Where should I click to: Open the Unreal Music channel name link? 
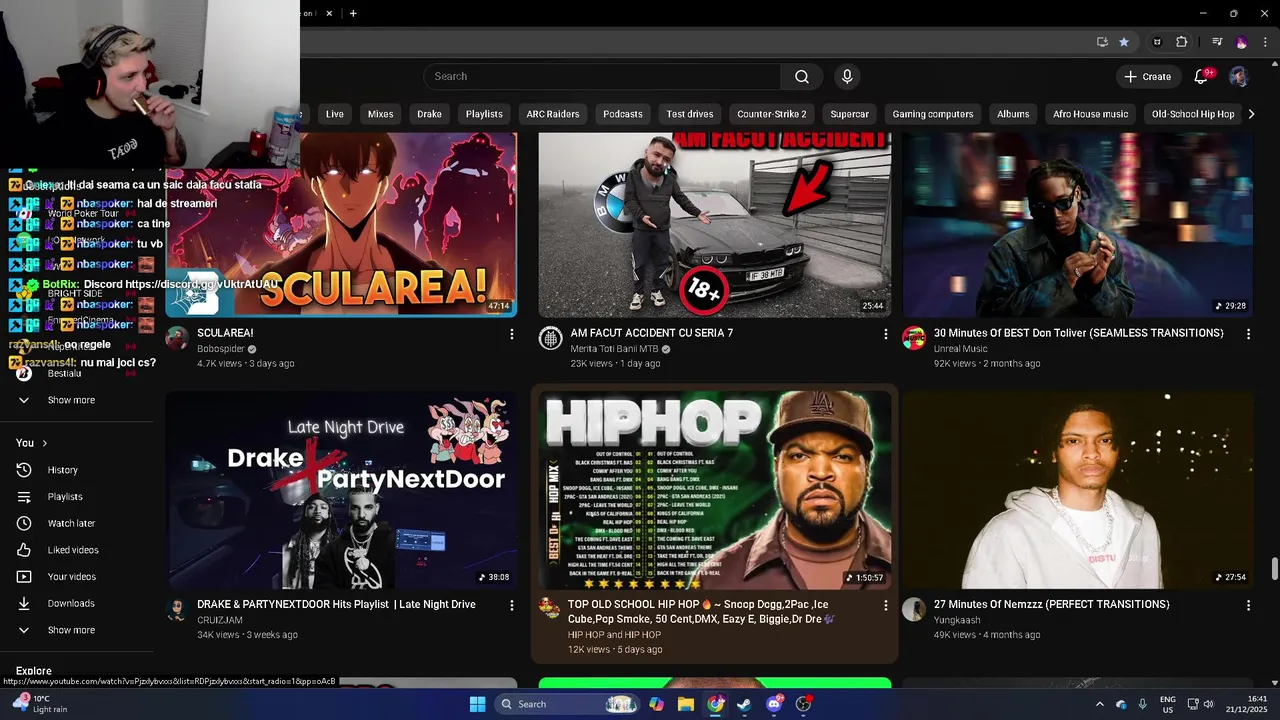click(x=960, y=349)
